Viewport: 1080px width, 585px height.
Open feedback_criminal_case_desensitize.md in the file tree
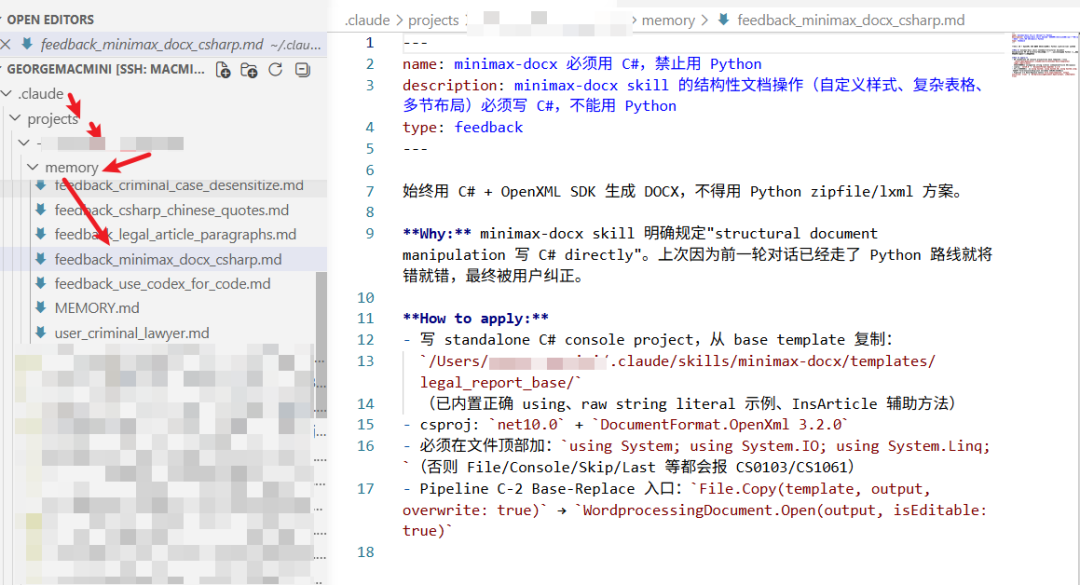coord(179,185)
